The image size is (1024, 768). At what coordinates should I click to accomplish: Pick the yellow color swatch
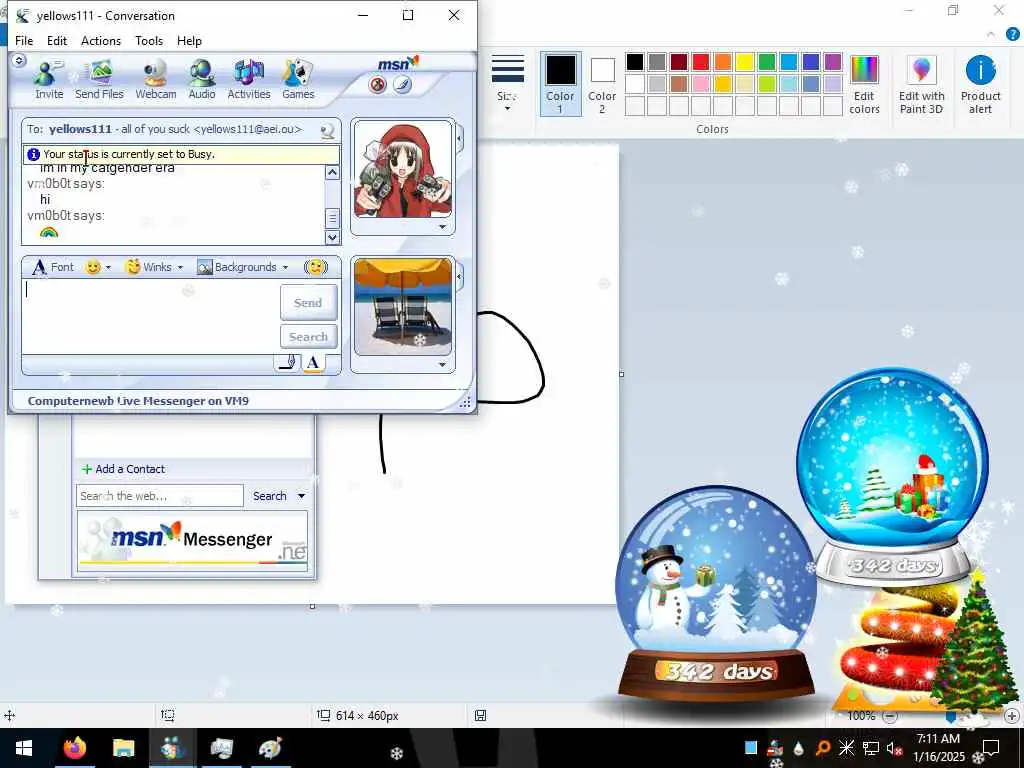744,62
